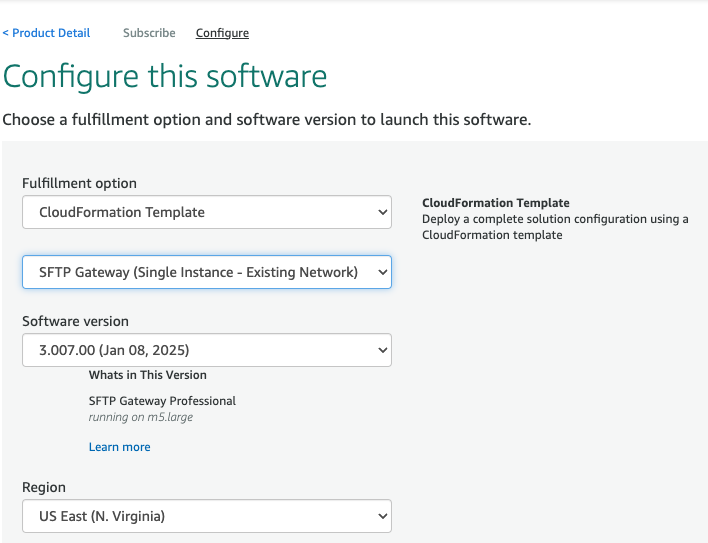Click the 'Fulfillment option' label
The image size is (708, 543).
pos(79,183)
